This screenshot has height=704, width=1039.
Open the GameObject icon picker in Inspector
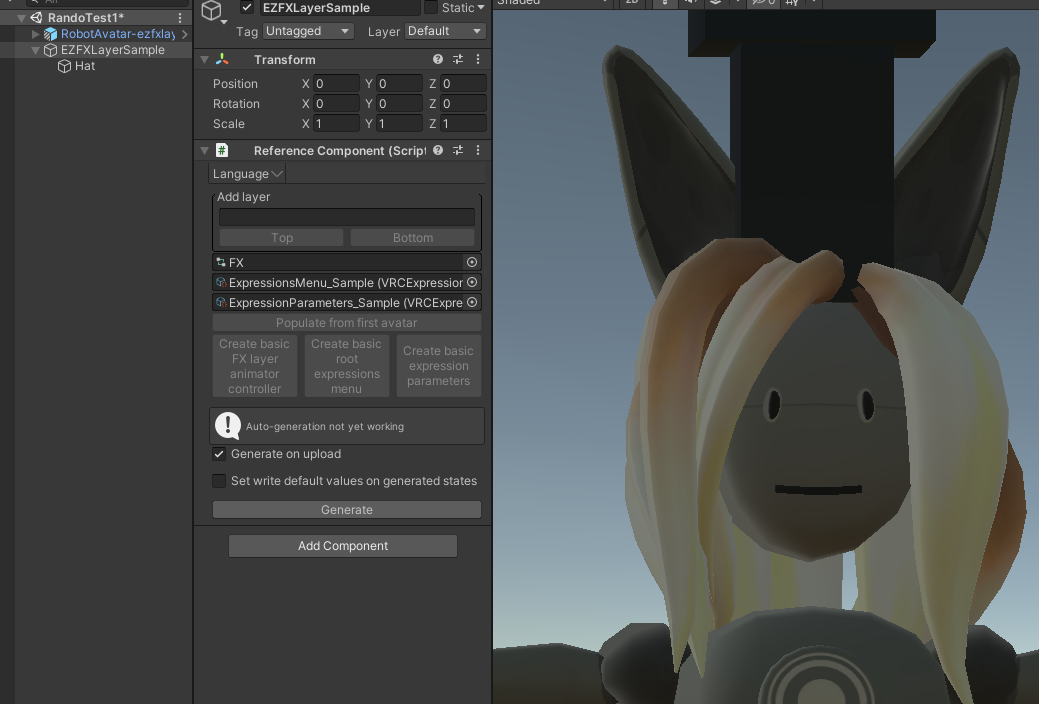click(213, 11)
